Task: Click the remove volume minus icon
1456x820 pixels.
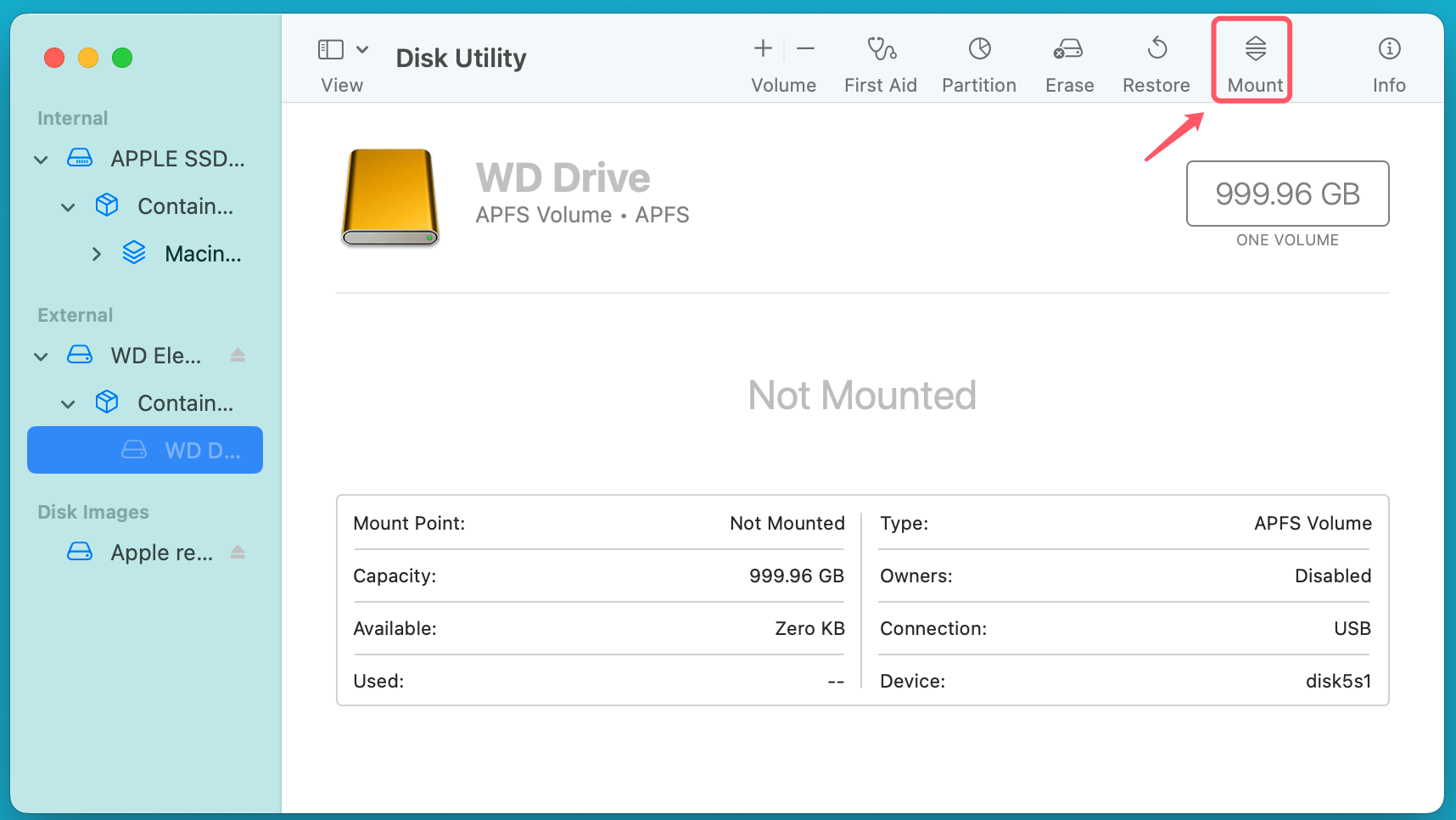Action: pos(805,48)
